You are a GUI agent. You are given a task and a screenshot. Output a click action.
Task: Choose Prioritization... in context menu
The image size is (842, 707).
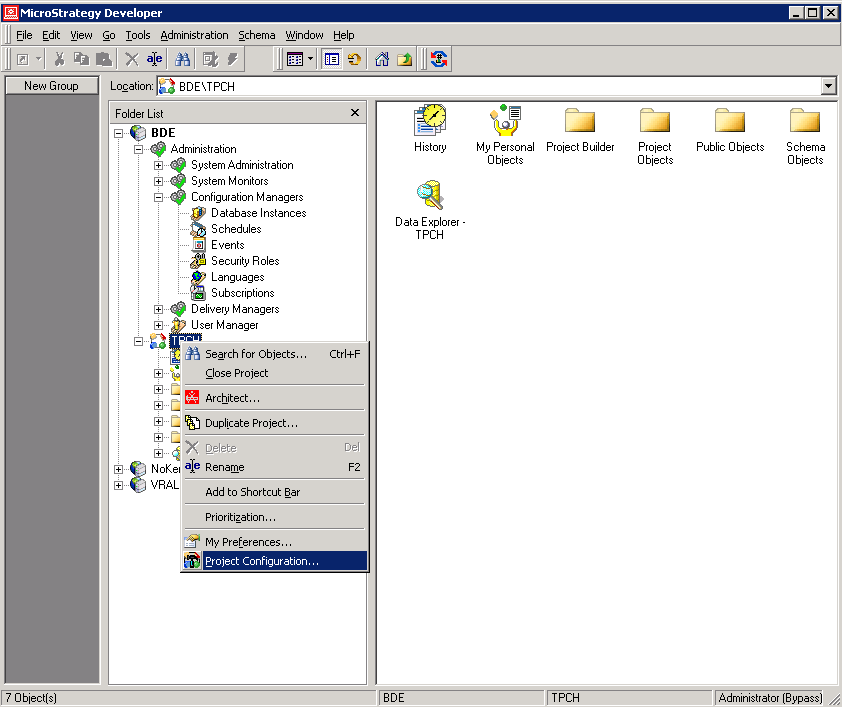tap(275, 517)
